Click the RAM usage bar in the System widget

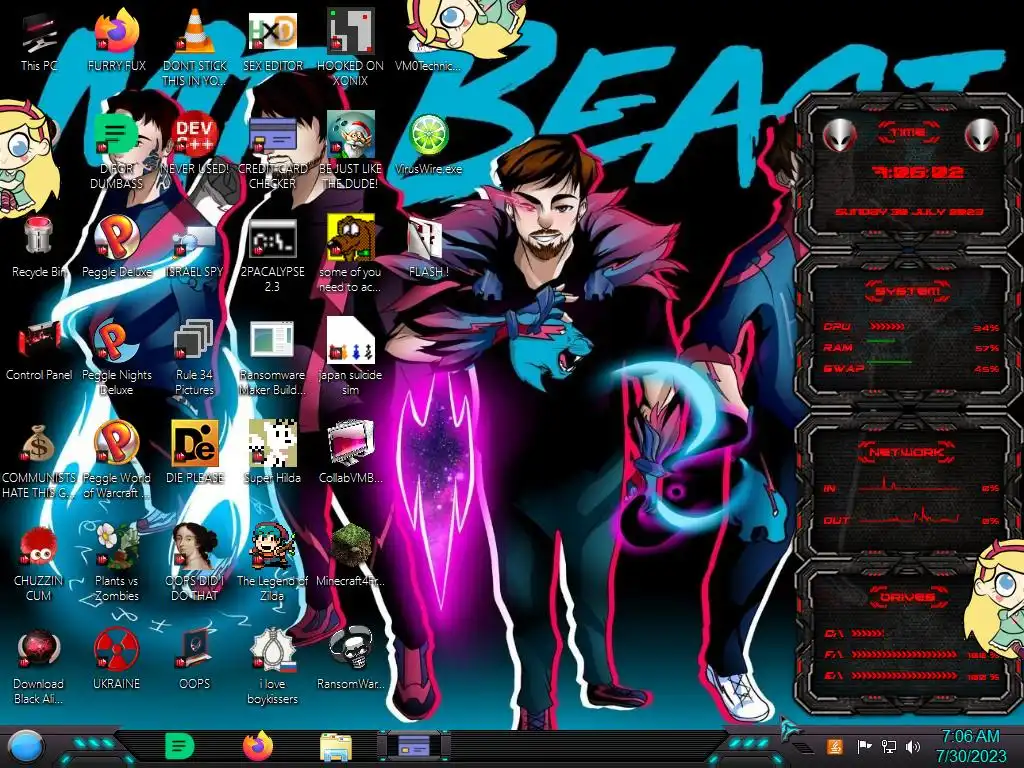pos(882,341)
